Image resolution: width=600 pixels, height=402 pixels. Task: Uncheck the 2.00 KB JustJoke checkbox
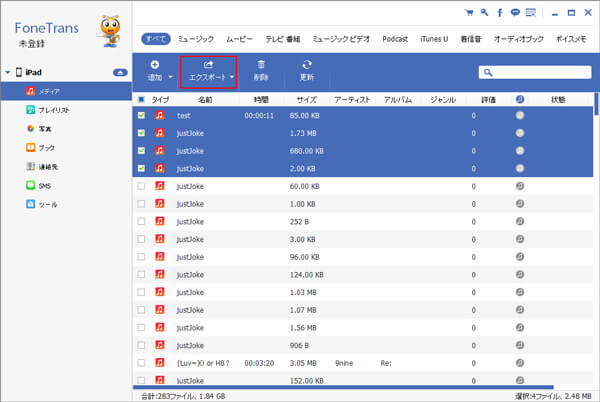point(141,168)
